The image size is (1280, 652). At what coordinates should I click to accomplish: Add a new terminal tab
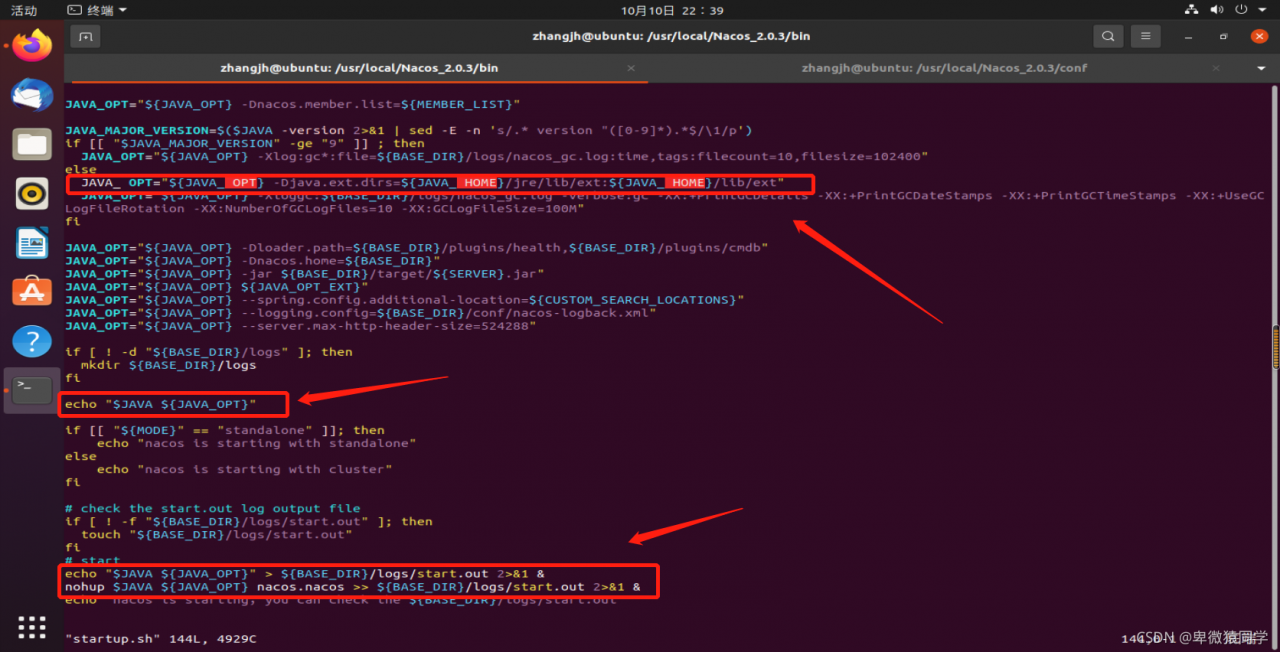(85, 36)
